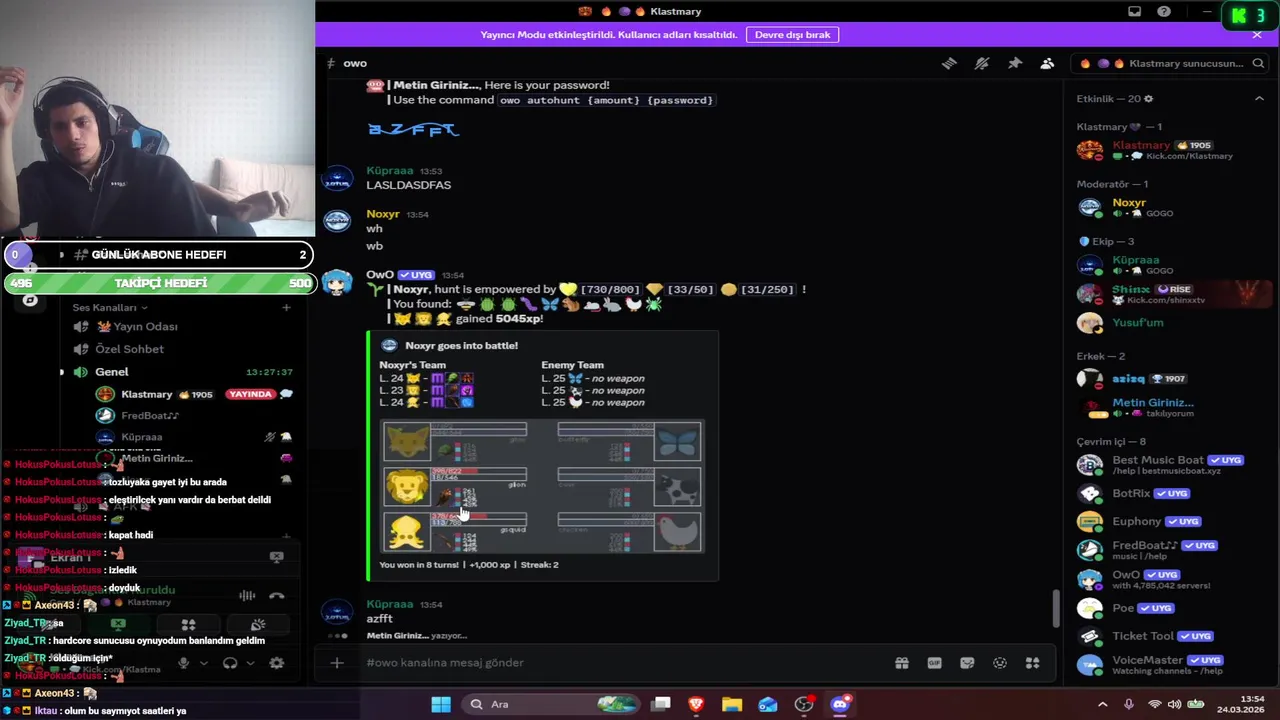
Task: Join the Yayın Odası voice channel
Action: (x=136, y=327)
